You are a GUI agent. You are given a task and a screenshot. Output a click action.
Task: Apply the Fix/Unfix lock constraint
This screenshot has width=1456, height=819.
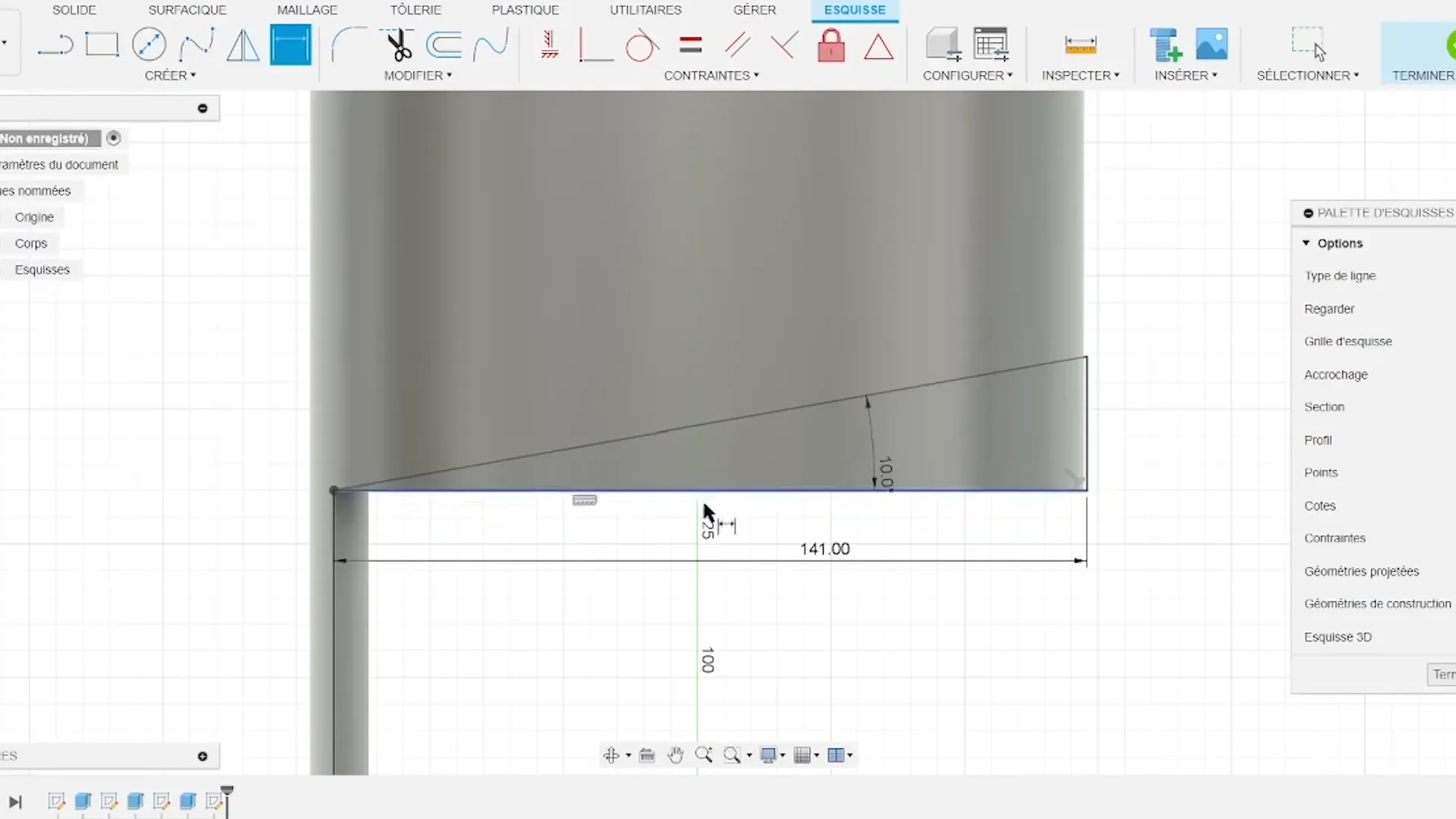831,45
